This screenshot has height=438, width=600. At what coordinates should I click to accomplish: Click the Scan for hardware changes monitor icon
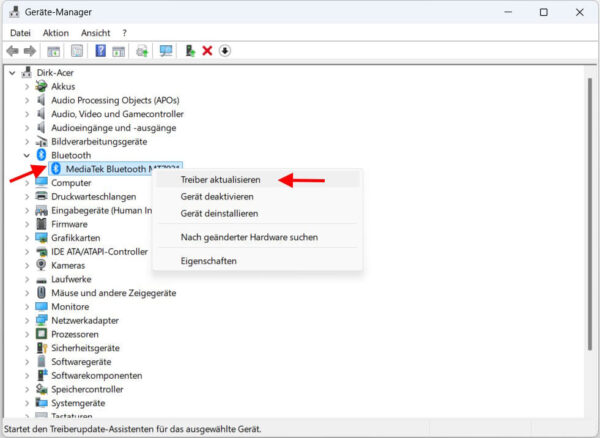click(166, 50)
